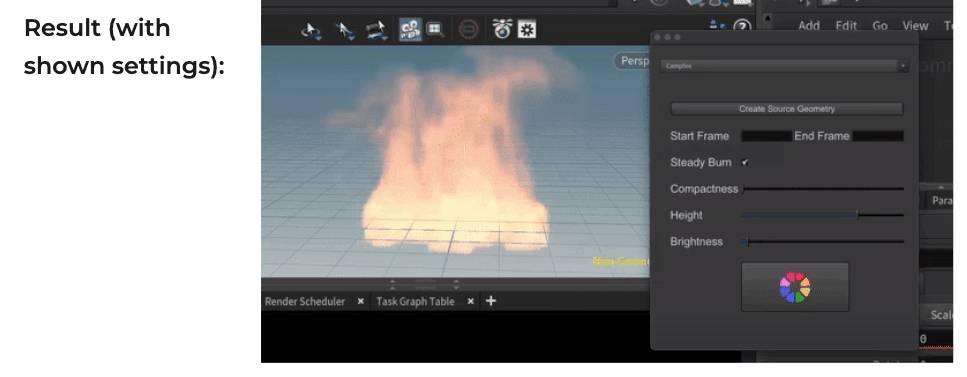967x377 pixels.
Task: Close the Render Scheduler tab
Action: coord(361,302)
